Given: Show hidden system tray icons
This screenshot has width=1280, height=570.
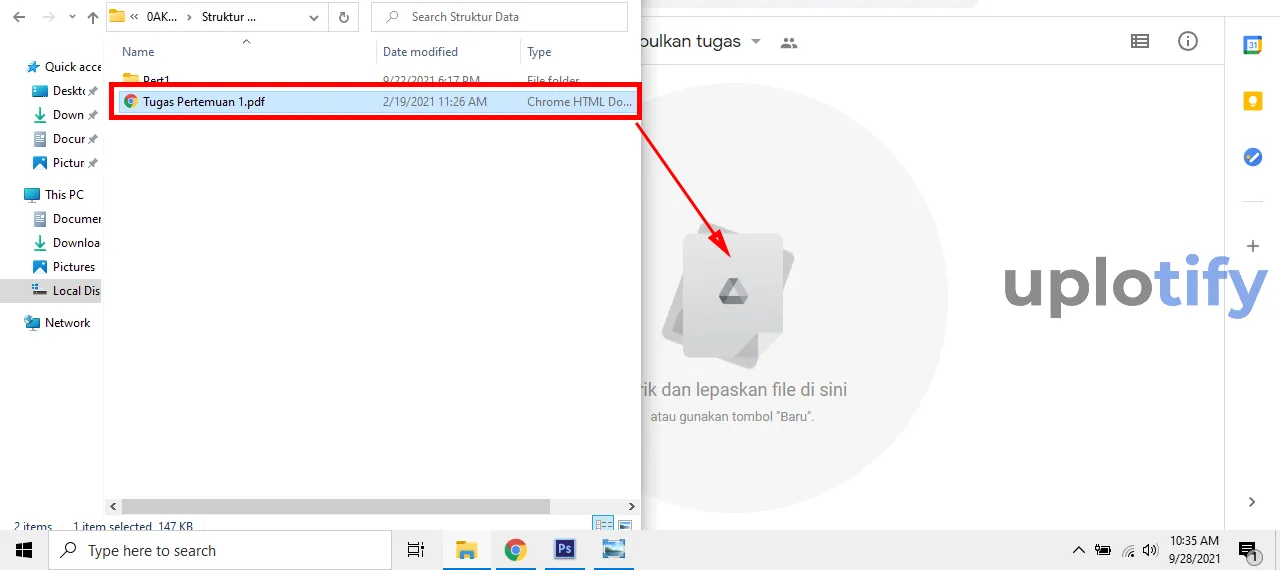Looking at the screenshot, I should click(1078, 550).
